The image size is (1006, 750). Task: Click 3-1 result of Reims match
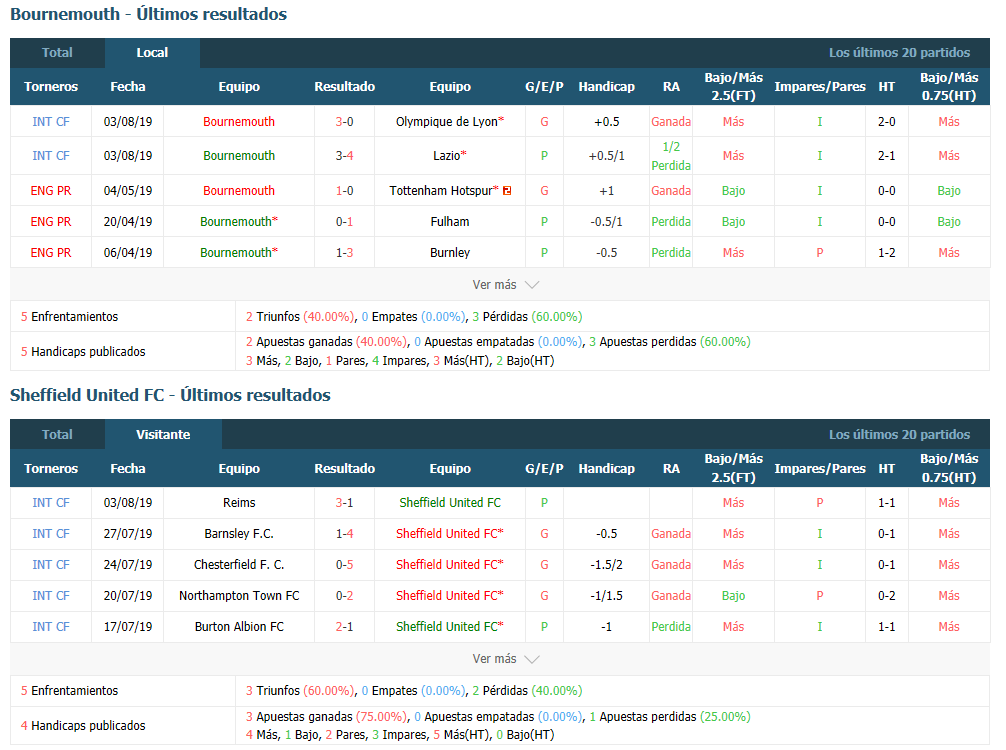pyautogui.click(x=345, y=503)
